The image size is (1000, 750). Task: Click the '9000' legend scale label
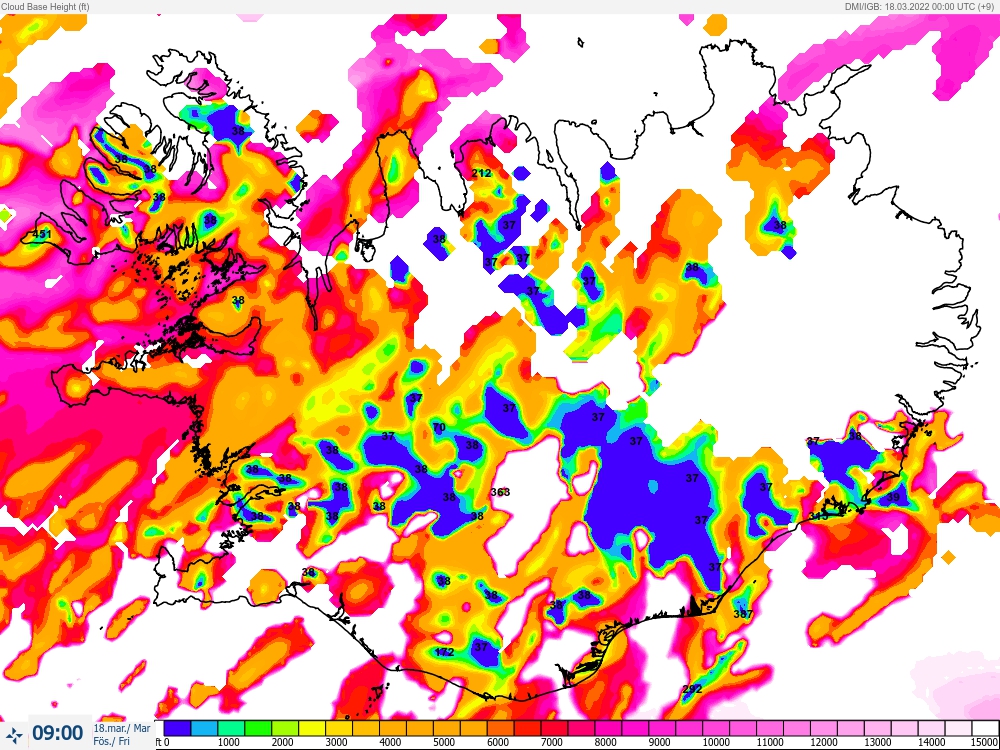(x=660, y=742)
